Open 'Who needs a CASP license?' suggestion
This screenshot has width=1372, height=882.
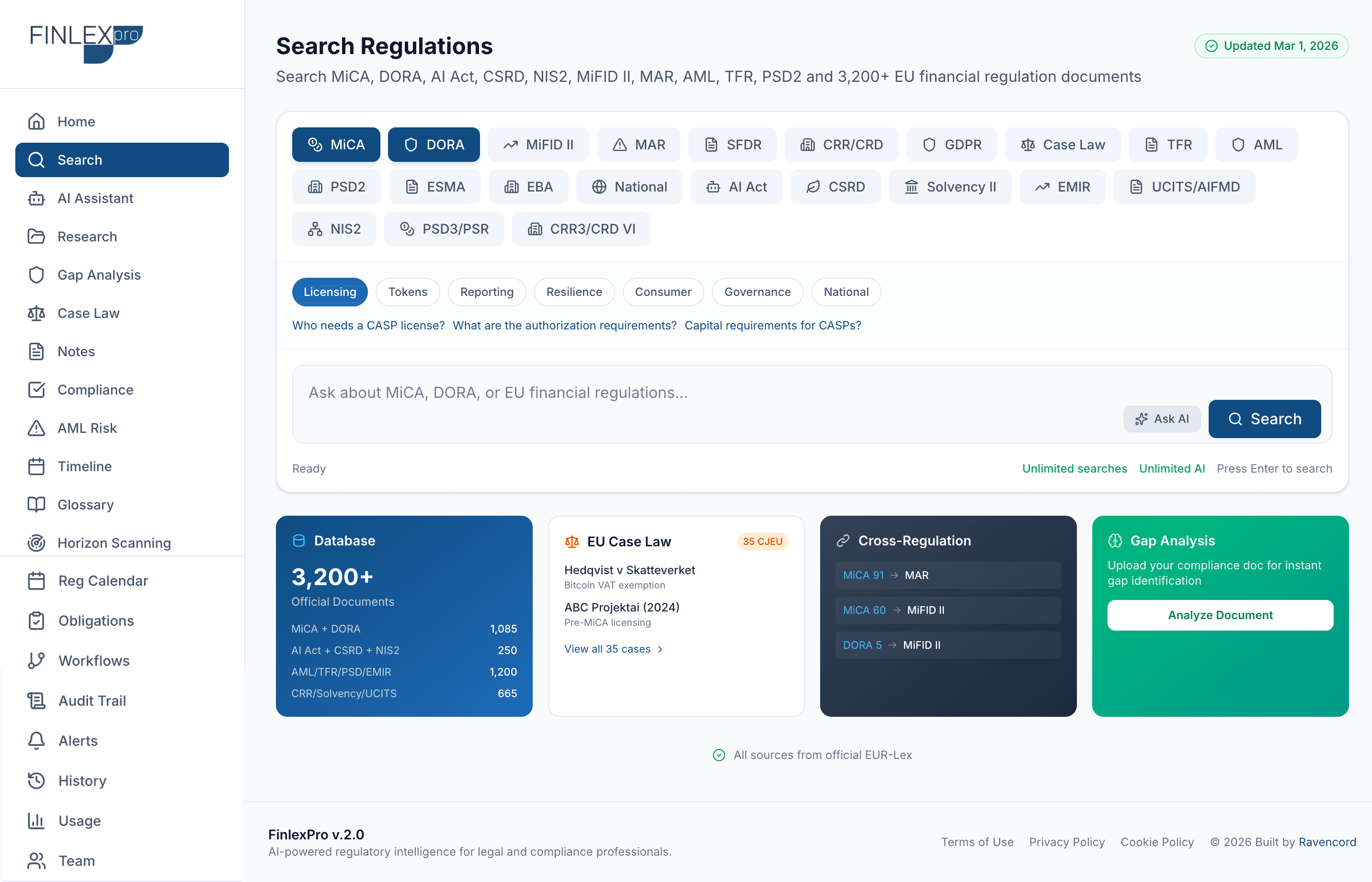(368, 325)
